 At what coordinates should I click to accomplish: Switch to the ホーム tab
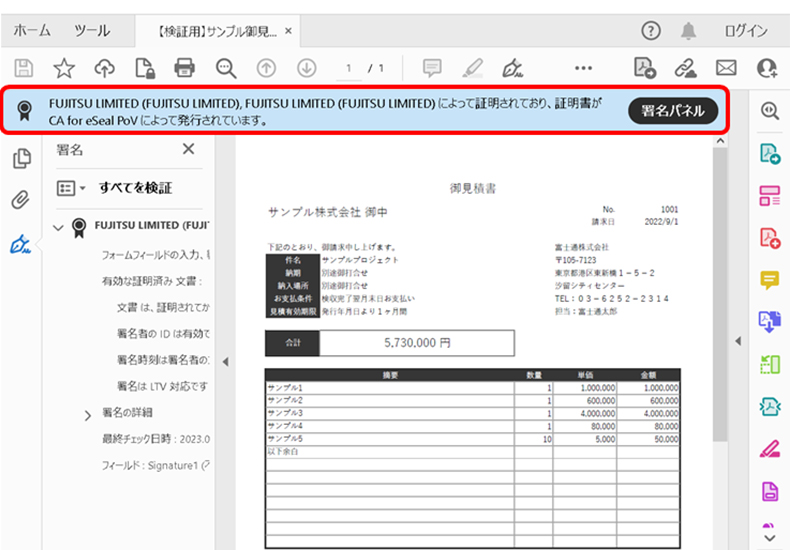click(32, 31)
